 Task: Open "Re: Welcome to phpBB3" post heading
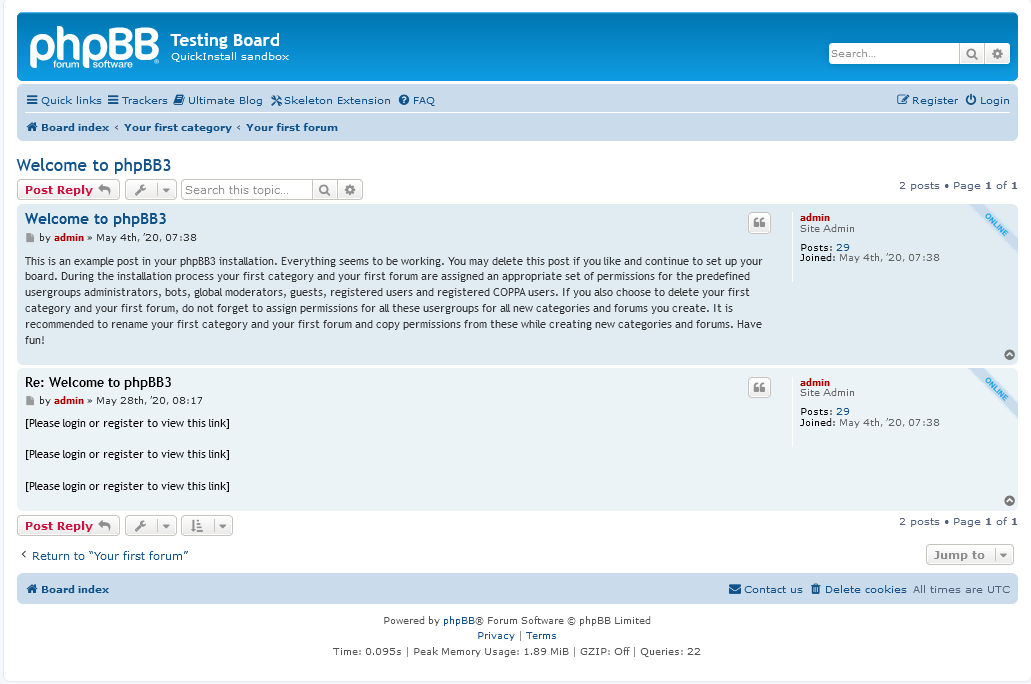coord(98,383)
